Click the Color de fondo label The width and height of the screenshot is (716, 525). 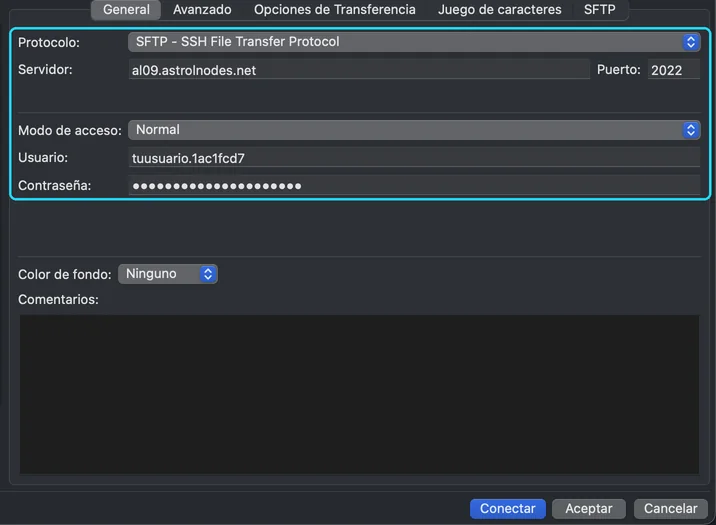coord(64,274)
